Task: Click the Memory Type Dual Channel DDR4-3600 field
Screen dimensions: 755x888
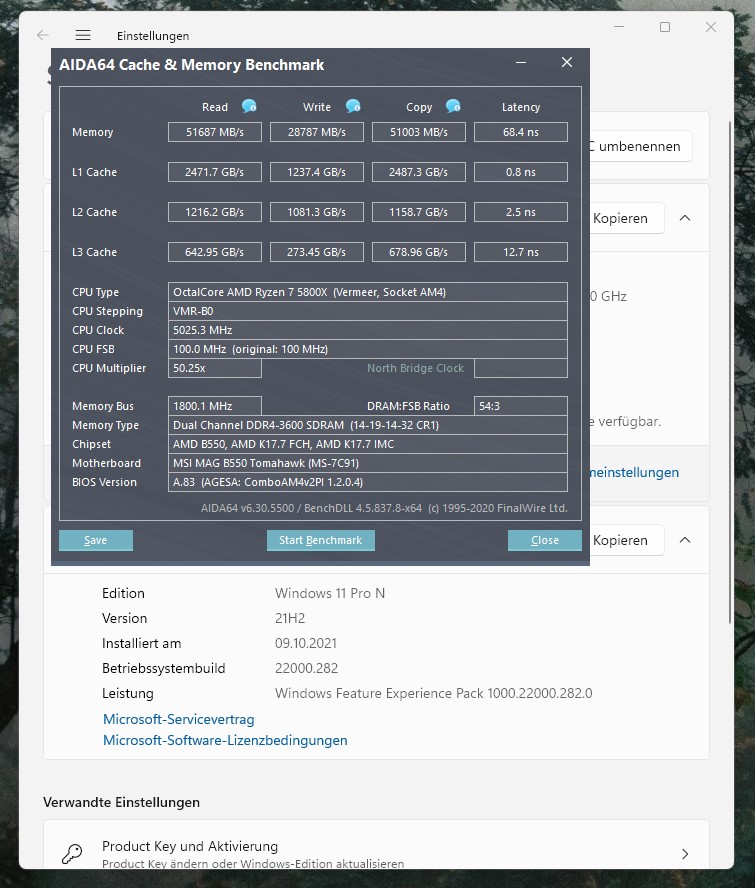Action: [368, 425]
